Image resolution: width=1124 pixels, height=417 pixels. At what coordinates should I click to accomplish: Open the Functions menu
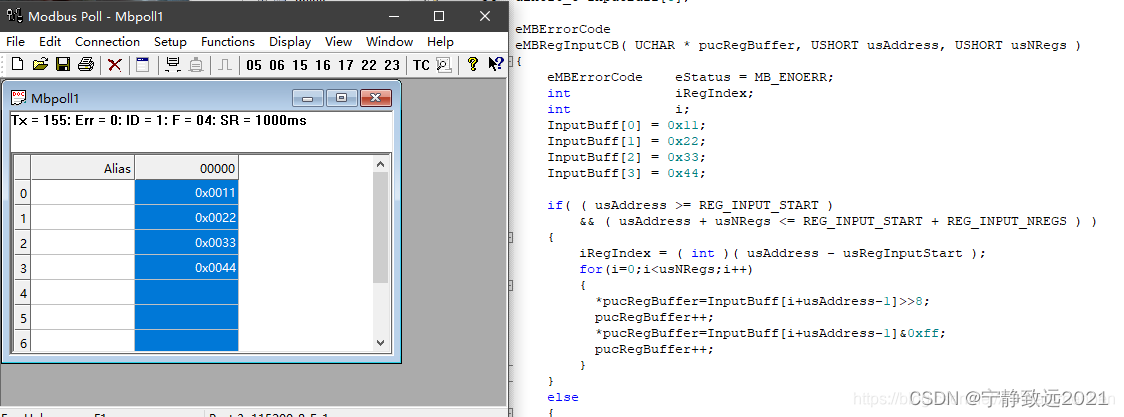click(x=227, y=42)
